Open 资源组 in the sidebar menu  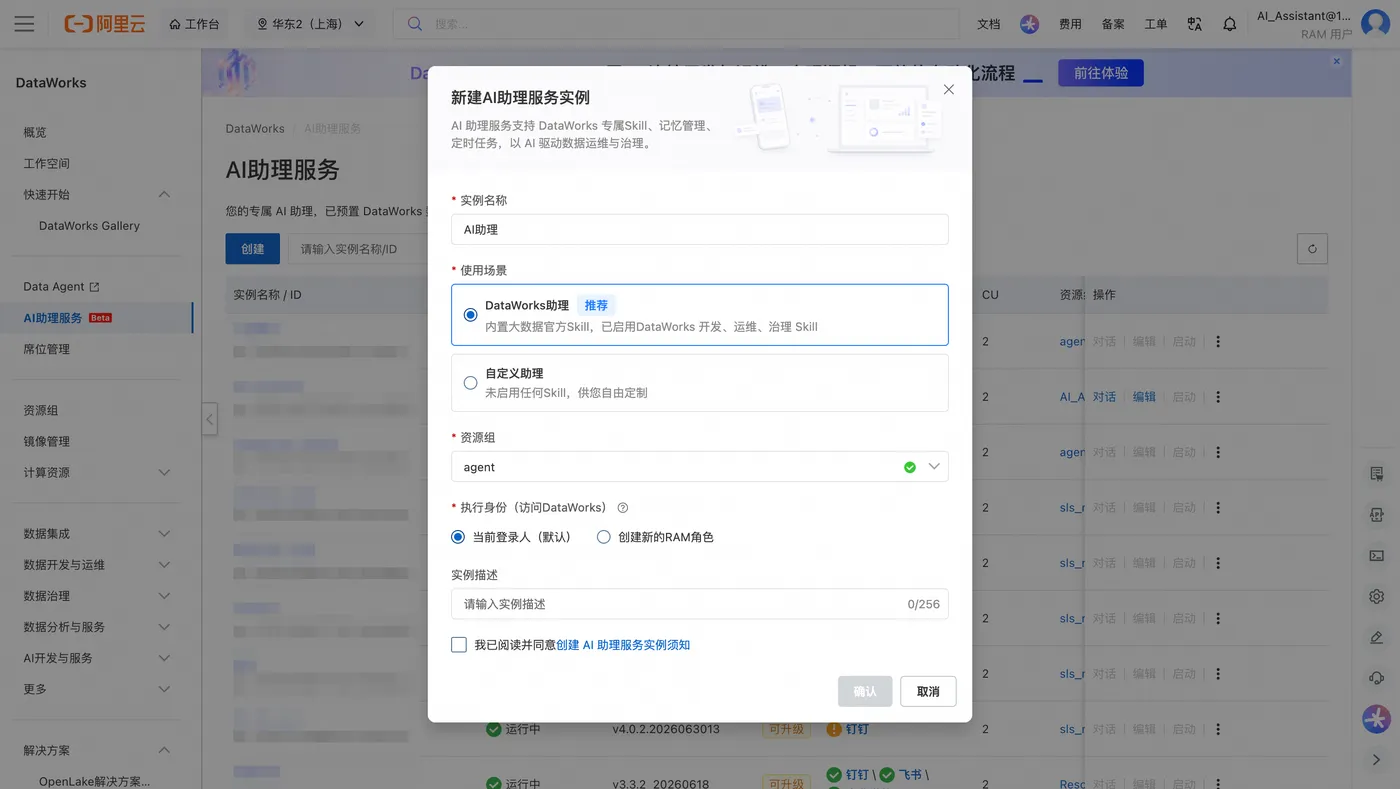click(41, 410)
